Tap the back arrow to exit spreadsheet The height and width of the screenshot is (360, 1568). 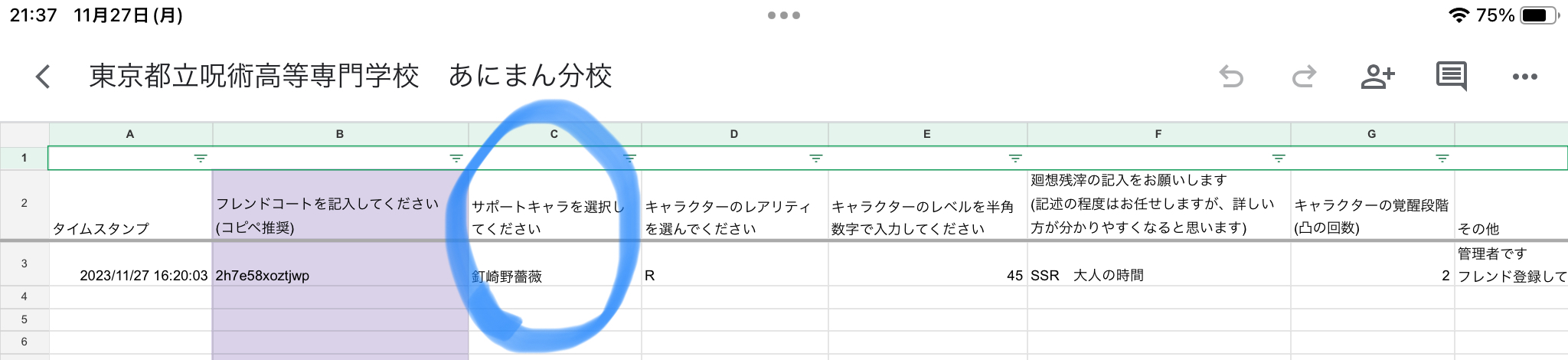[x=43, y=77]
